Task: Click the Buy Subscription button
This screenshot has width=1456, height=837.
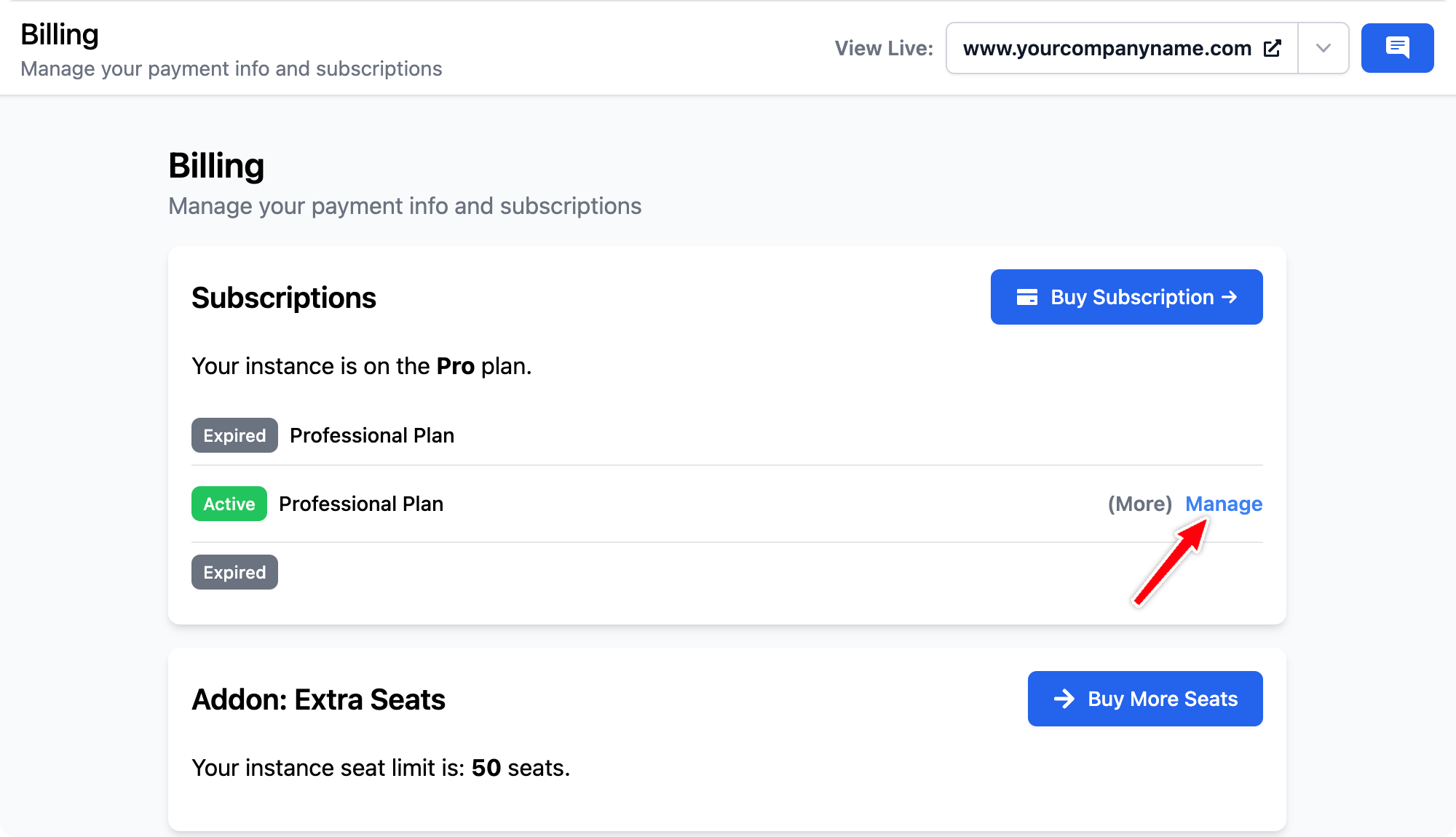Action: pos(1126,297)
